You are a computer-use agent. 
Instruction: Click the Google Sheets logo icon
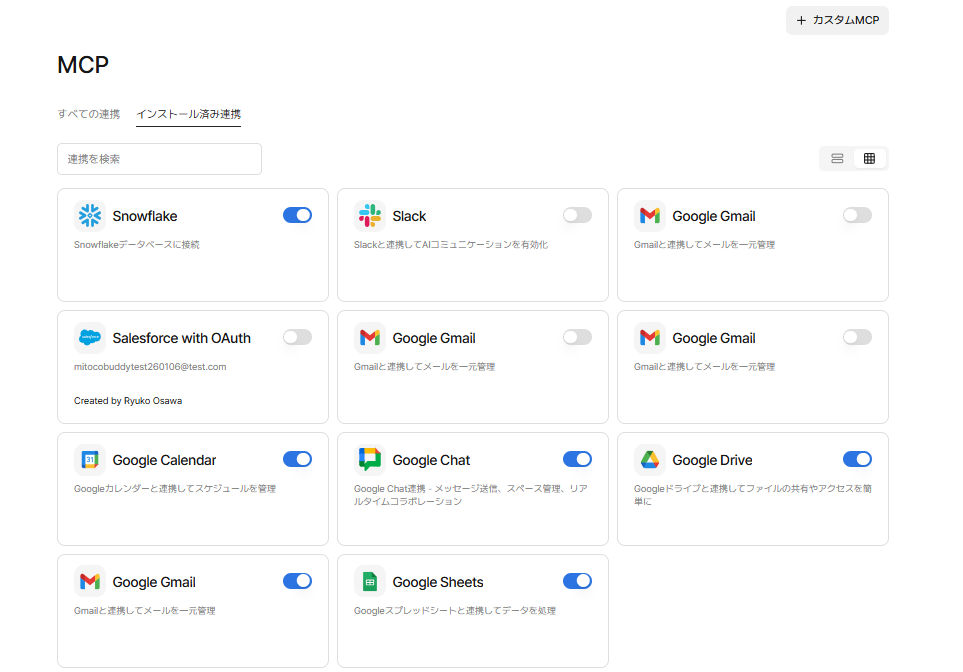pyautogui.click(x=370, y=582)
